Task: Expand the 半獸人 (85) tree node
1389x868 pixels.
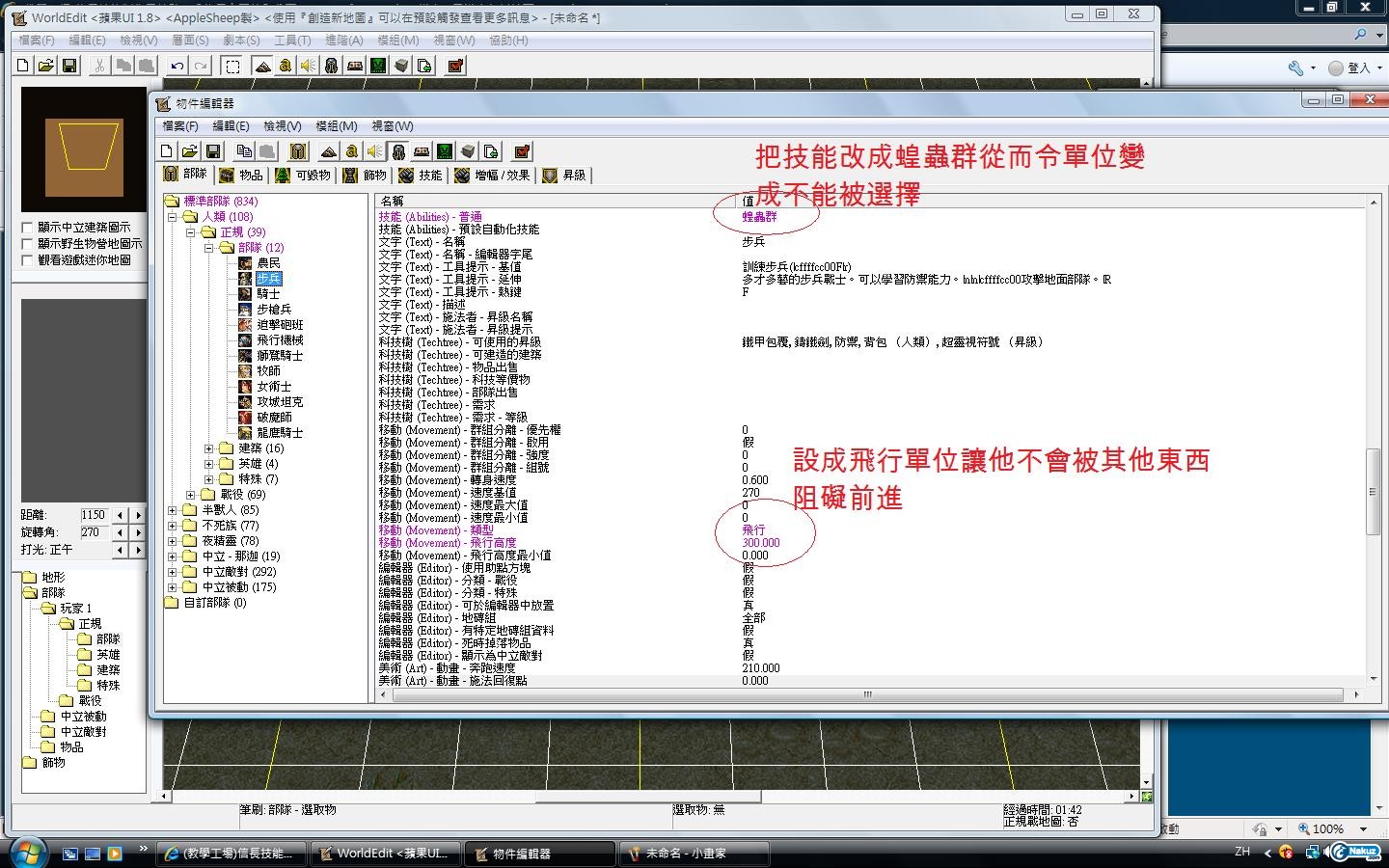Action: coord(173,510)
